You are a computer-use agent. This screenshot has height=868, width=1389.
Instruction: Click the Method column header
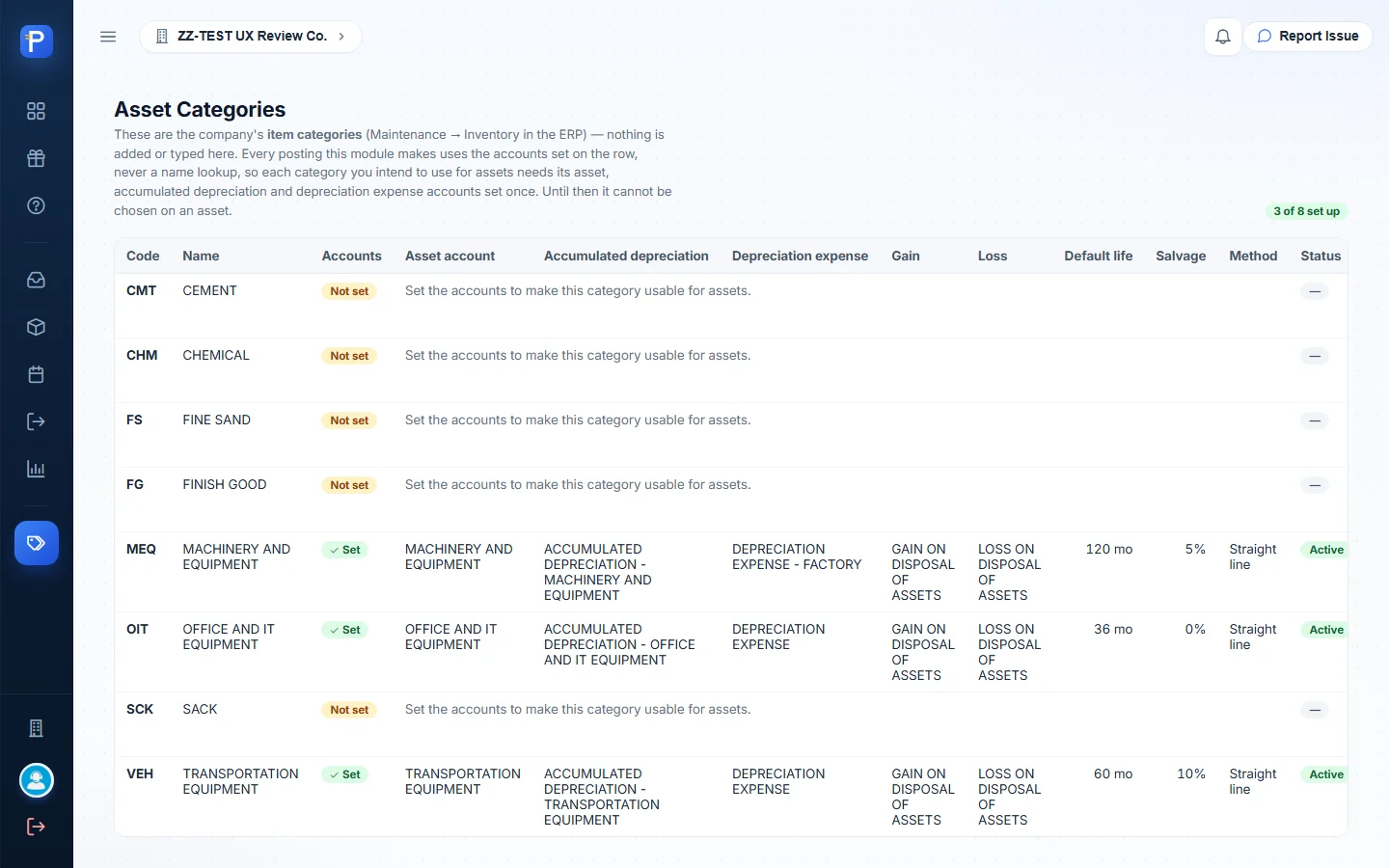coord(1253,256)
